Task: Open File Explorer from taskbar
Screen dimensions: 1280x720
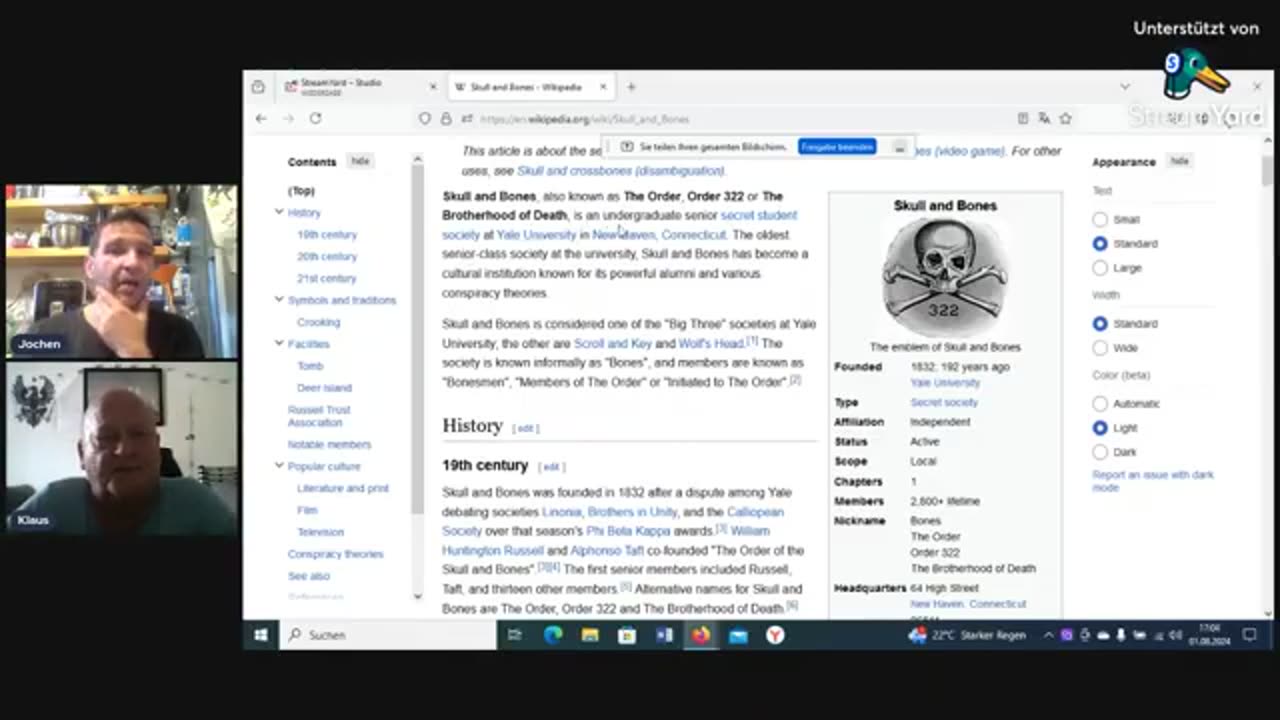Action: (x=590, y=635)
